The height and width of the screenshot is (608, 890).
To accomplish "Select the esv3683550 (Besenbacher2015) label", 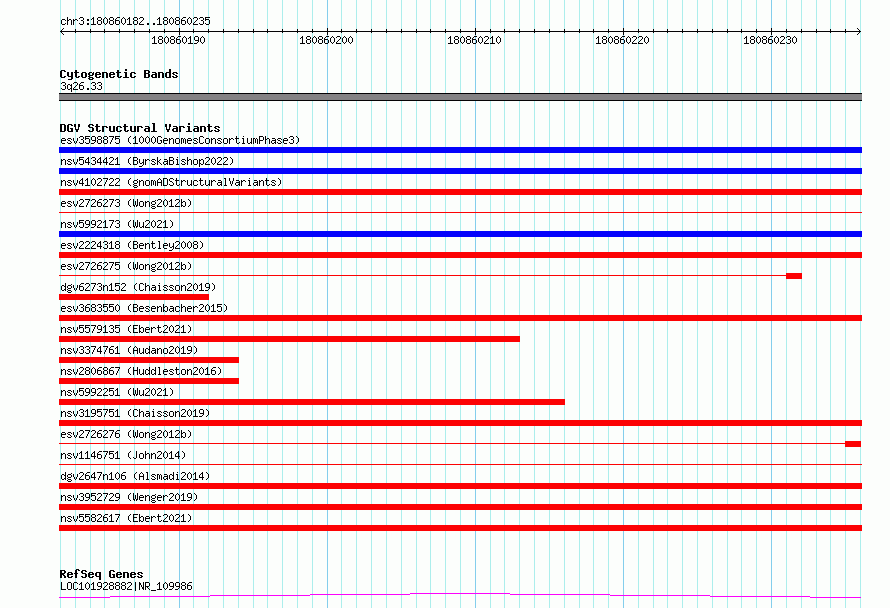I will coord(144,308).
